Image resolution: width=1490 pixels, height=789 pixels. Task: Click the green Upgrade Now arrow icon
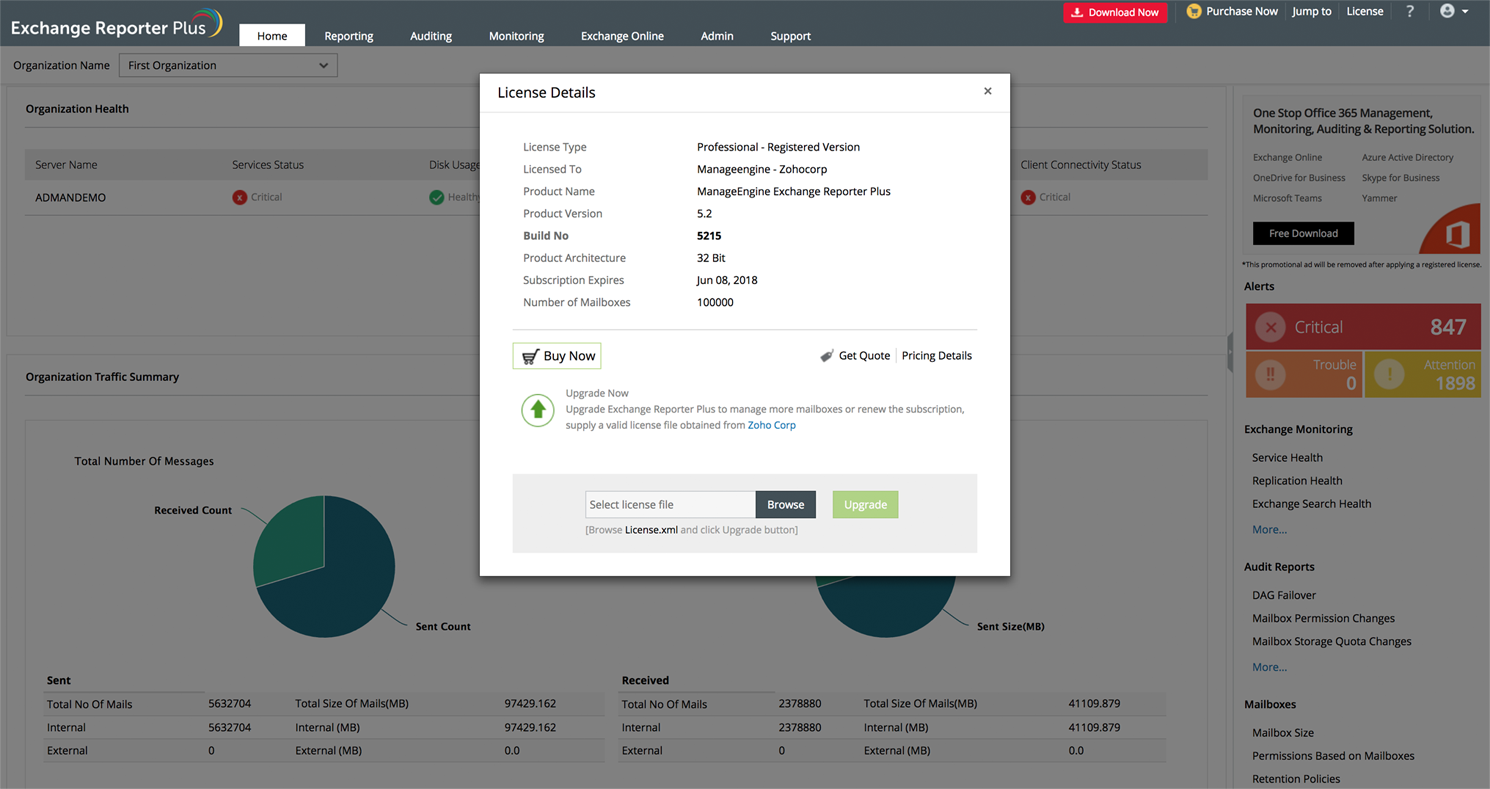(538, 410)
